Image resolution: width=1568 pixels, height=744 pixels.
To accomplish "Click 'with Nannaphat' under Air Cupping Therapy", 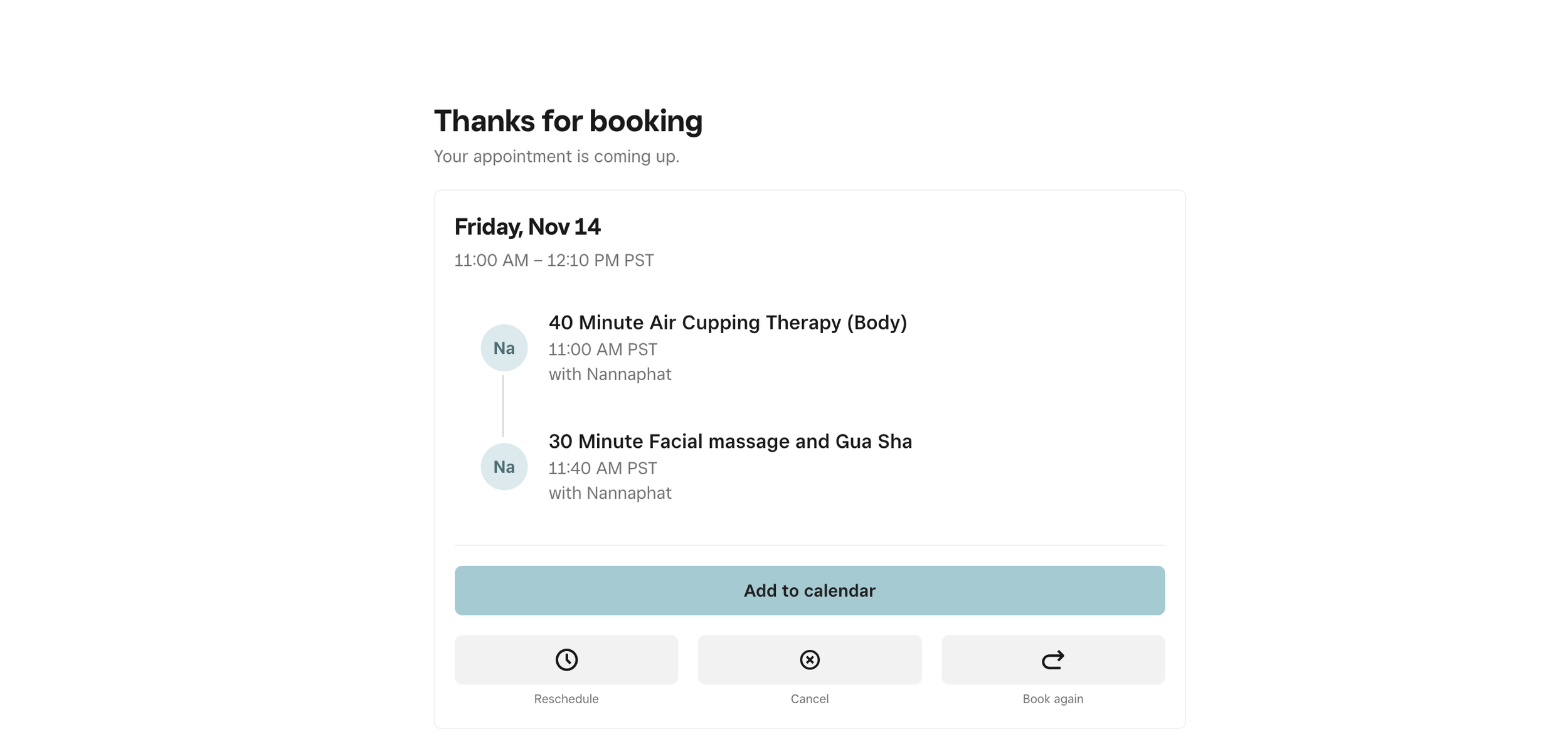I will tap(610, 374).
